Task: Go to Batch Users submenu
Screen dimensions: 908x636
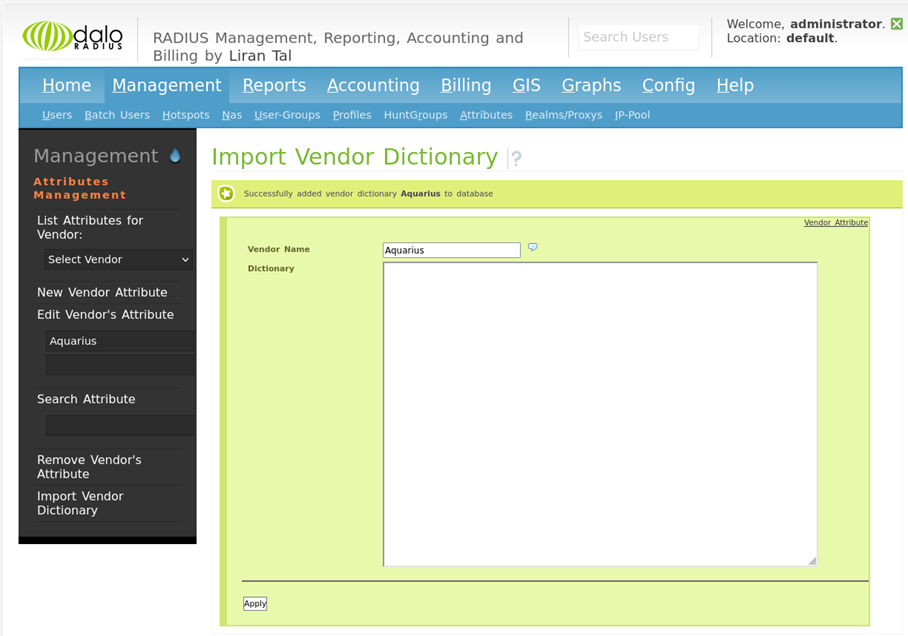Action: pyautogui.click(x=117, y=115)
